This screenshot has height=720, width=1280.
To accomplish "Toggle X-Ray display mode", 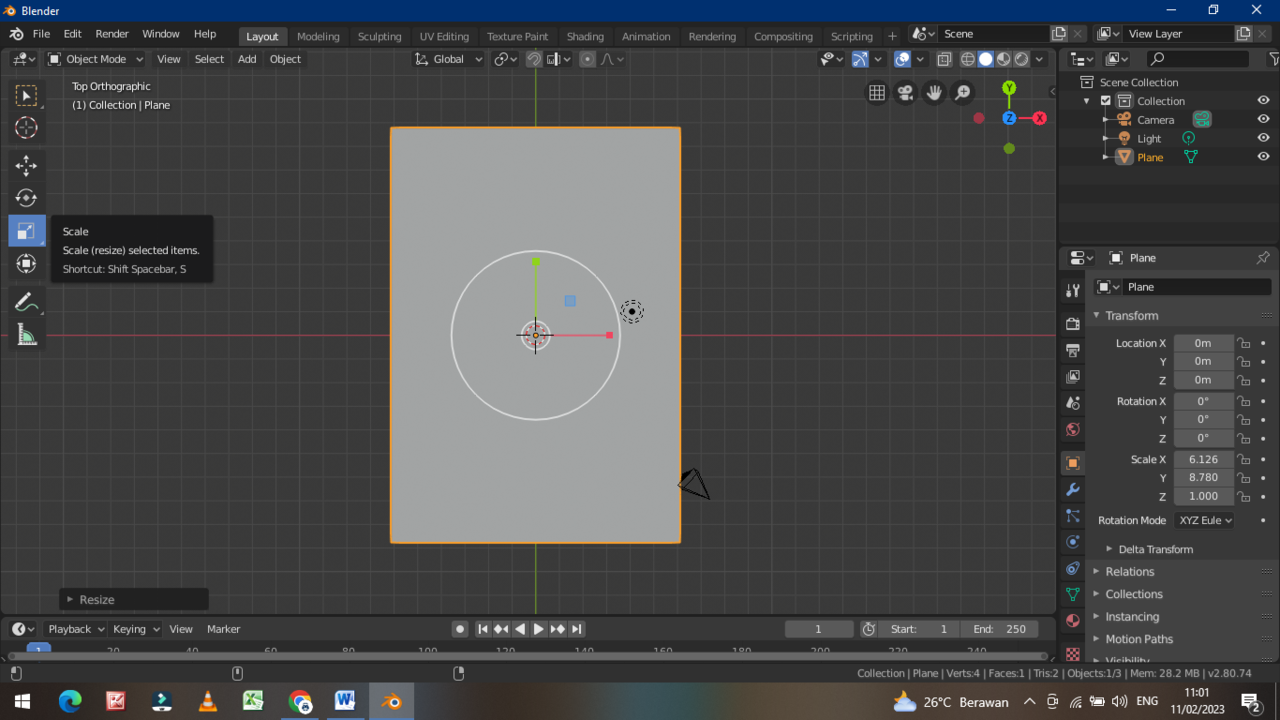I will [x=944, y=59].
